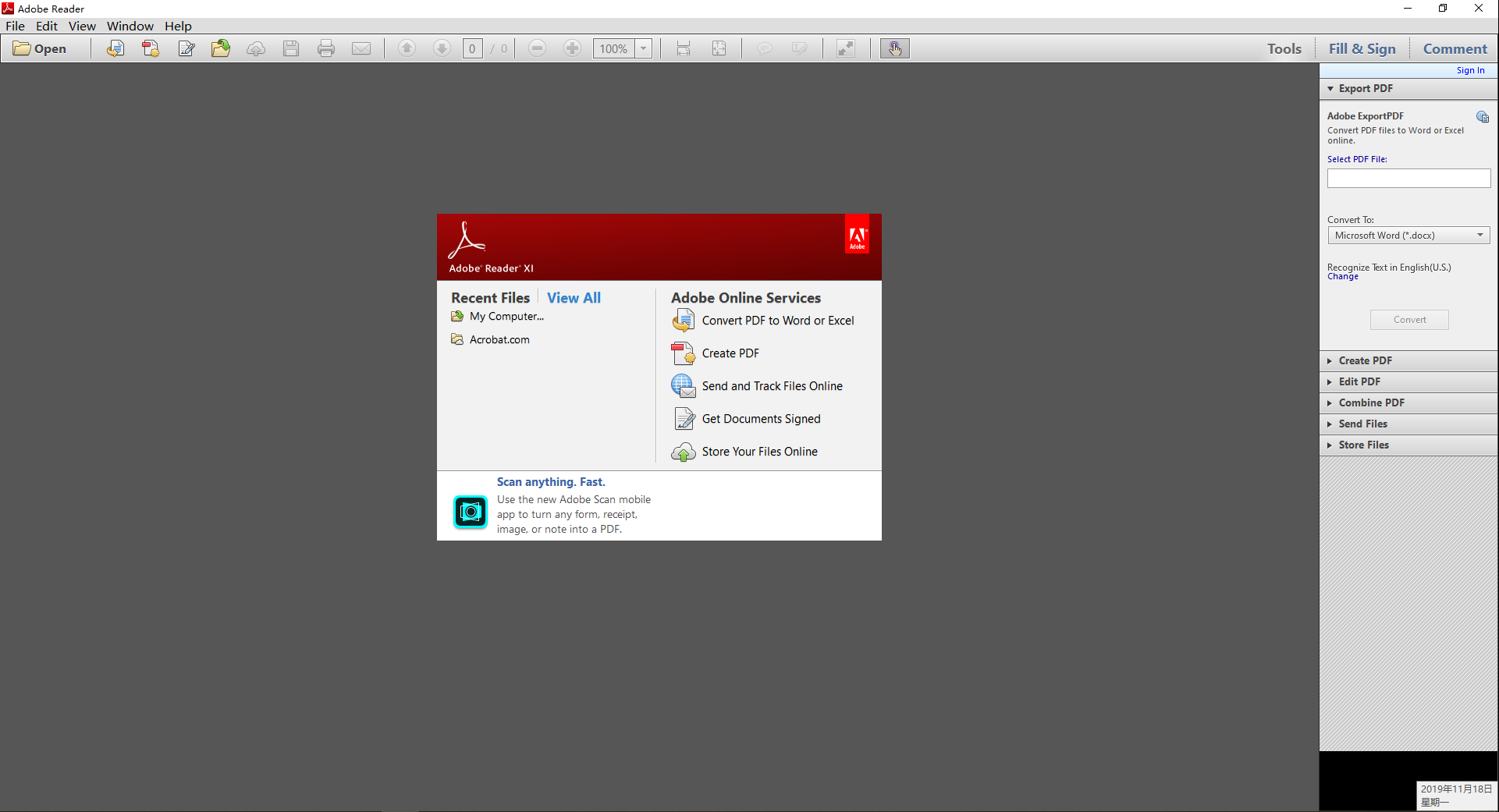
Task: Open the File menu
Action: coord(15,26)
